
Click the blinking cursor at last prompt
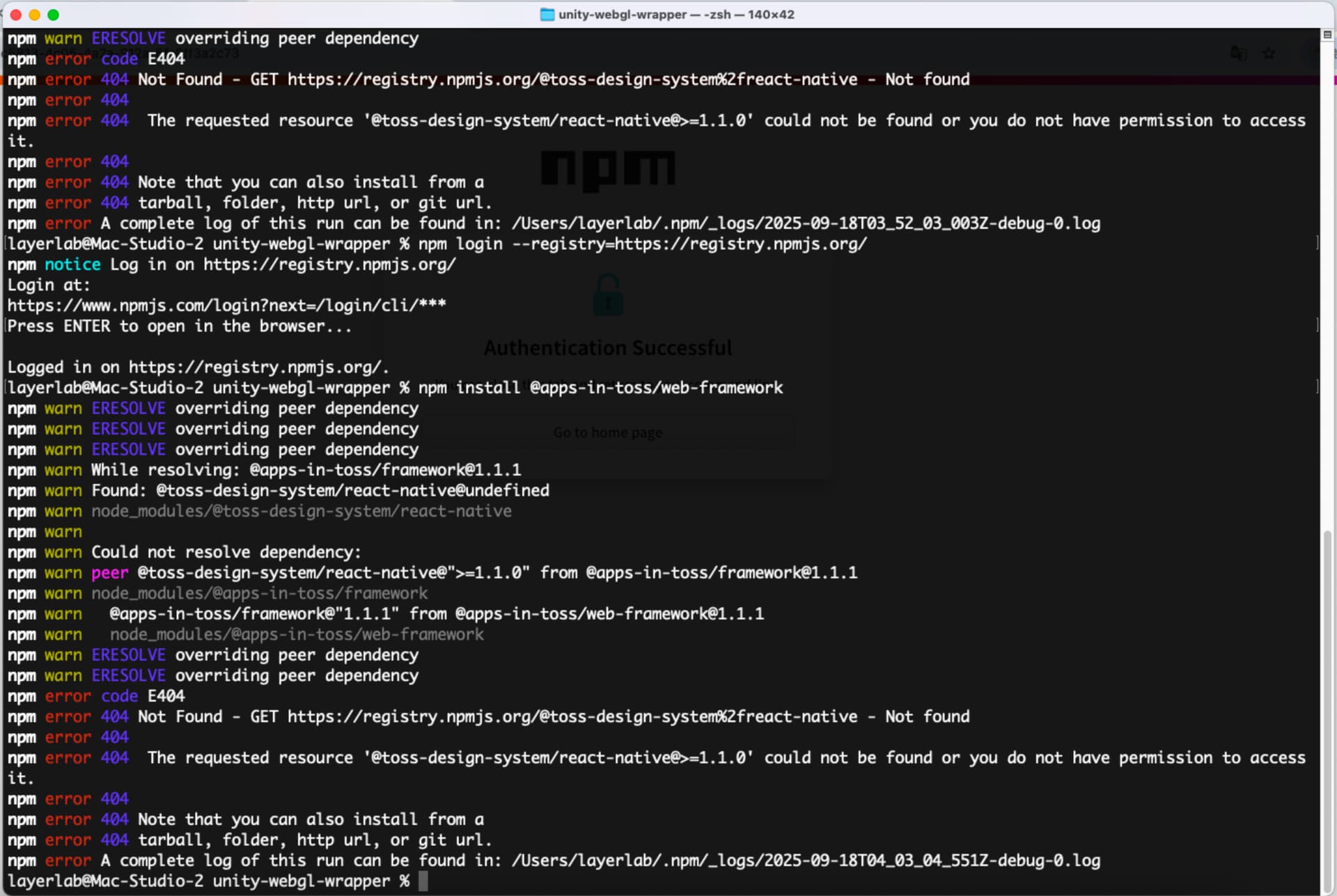pyautogui.click(x=423, y=881)
